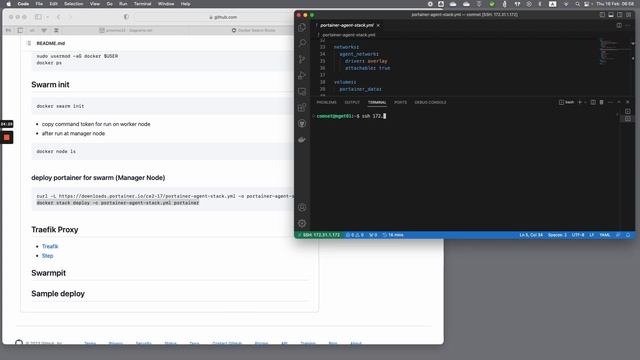Open the Step link in README

click(x=47, y=256)
